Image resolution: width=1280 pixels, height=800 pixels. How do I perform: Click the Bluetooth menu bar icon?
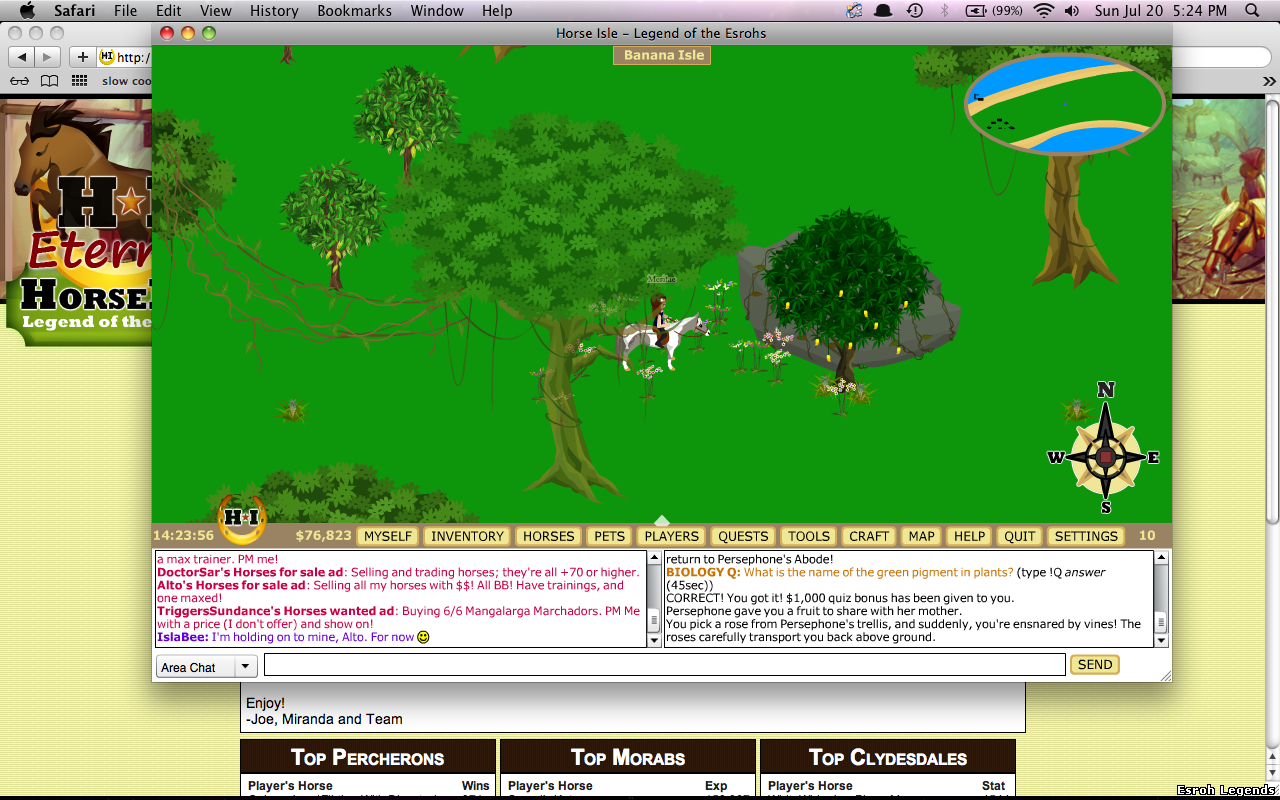(945, 11)
